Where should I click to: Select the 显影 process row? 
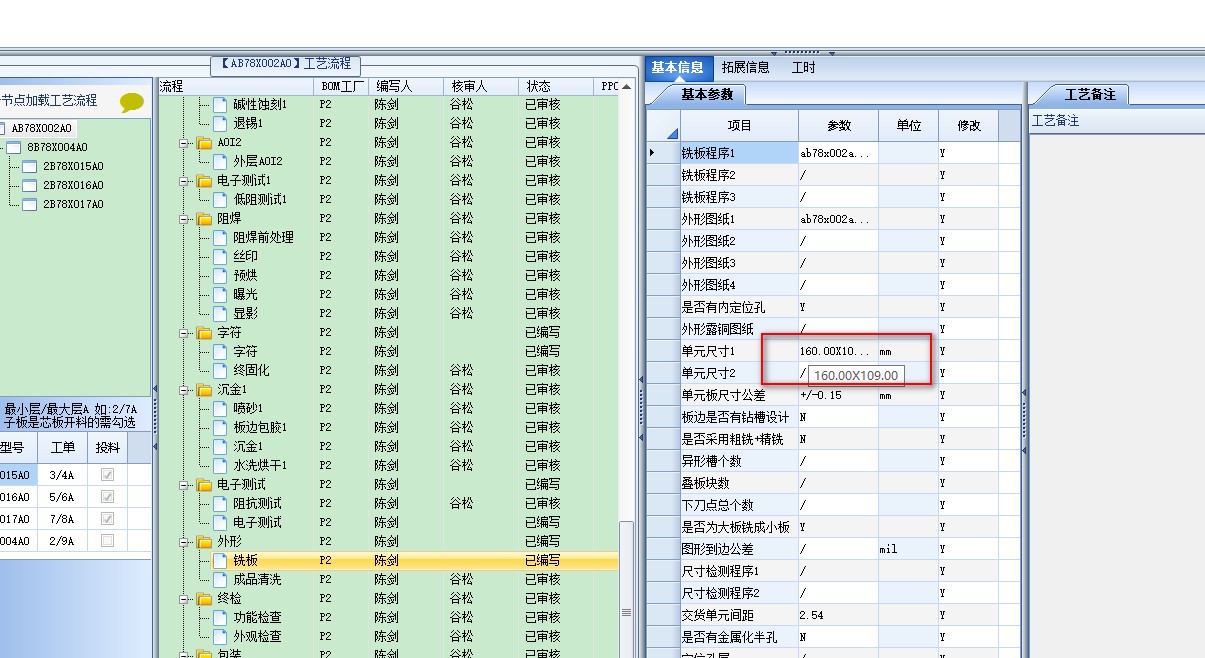pos(388,314)
